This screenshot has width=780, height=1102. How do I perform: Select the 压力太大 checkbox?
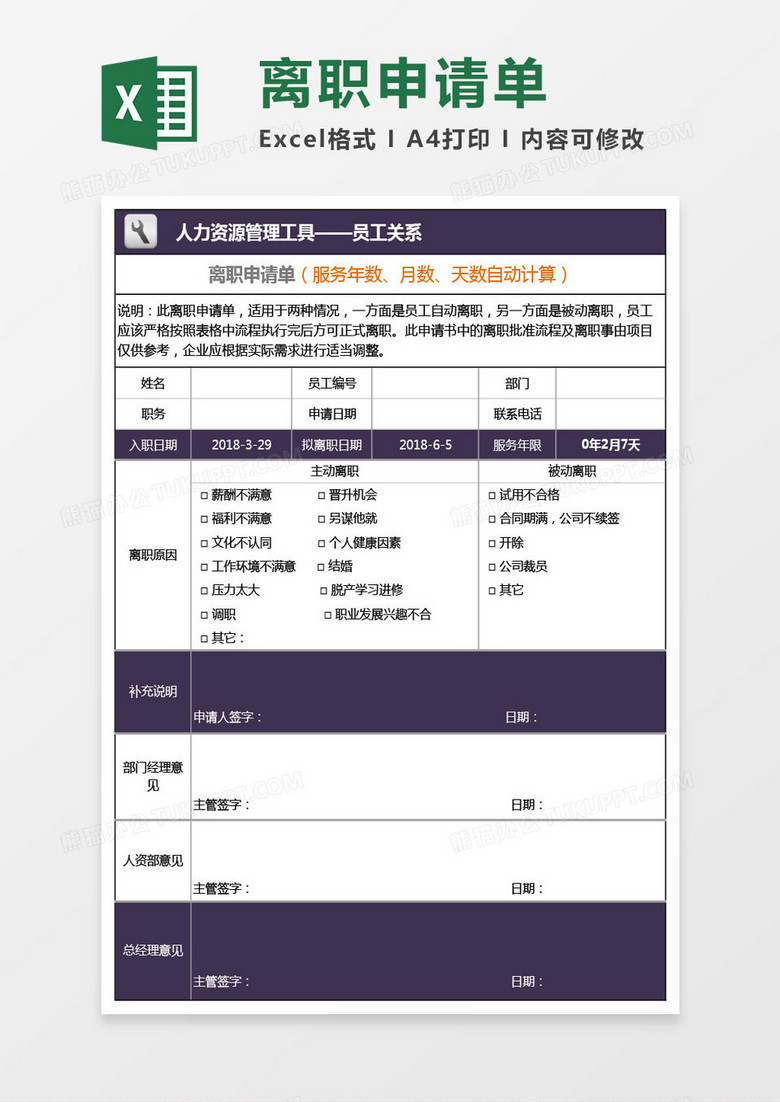(x=204, y=590)
